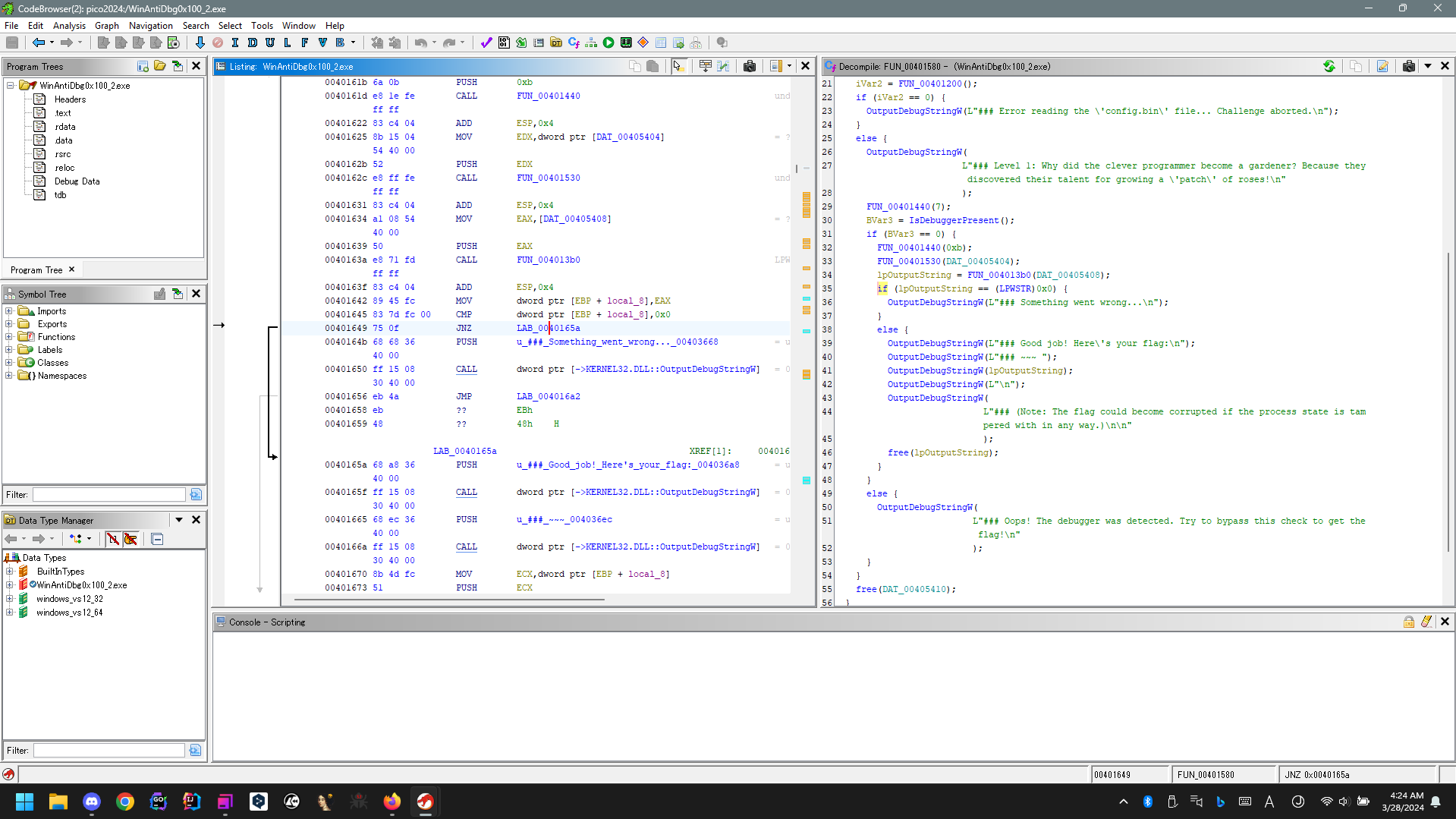1456x819 pixels.
Task: Open the Data Type Manager toolbar icon
Action: pyautogui.click(x=556, y=43)
